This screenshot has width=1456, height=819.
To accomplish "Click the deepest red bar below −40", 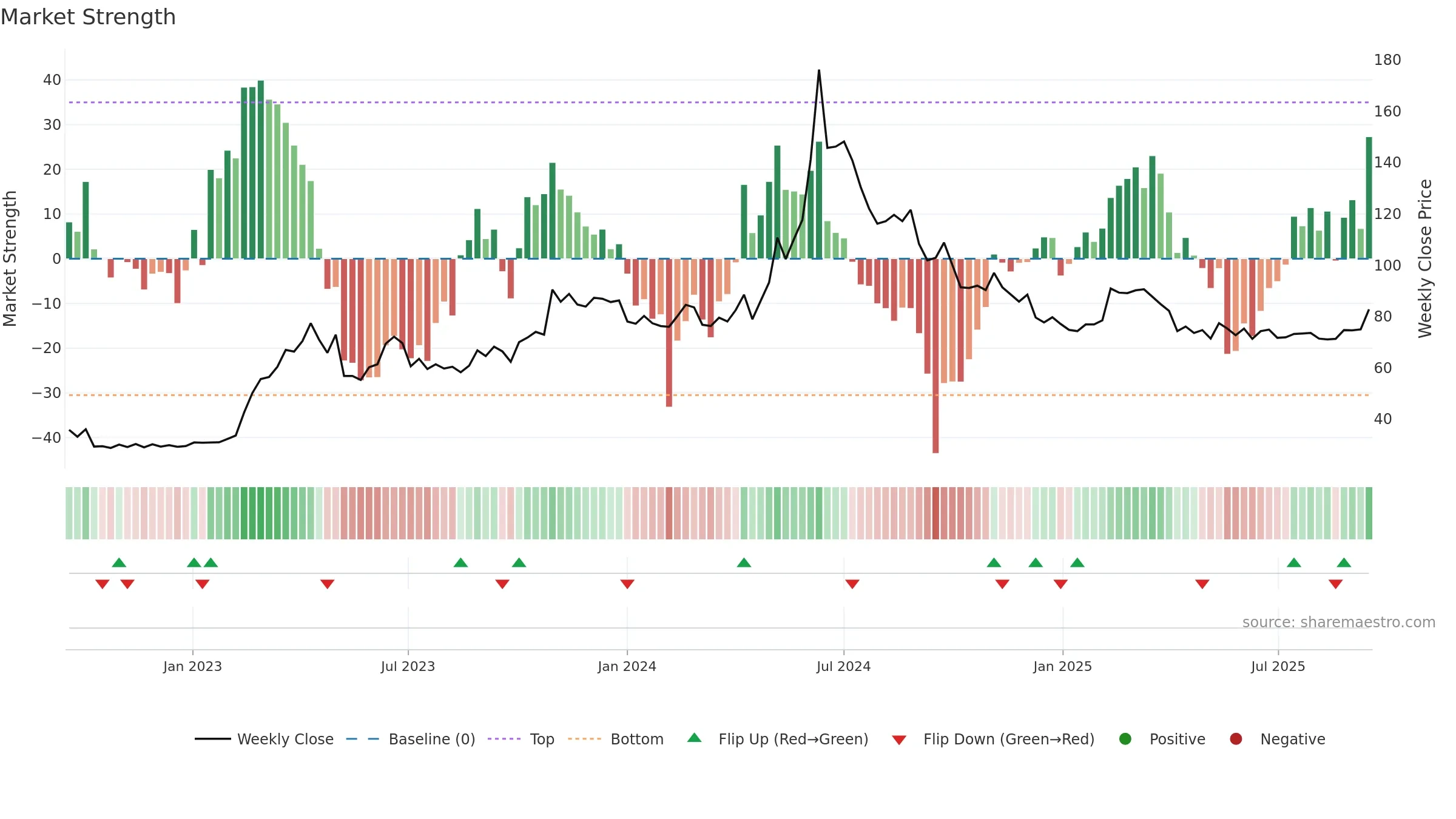I will click(935, 356).
